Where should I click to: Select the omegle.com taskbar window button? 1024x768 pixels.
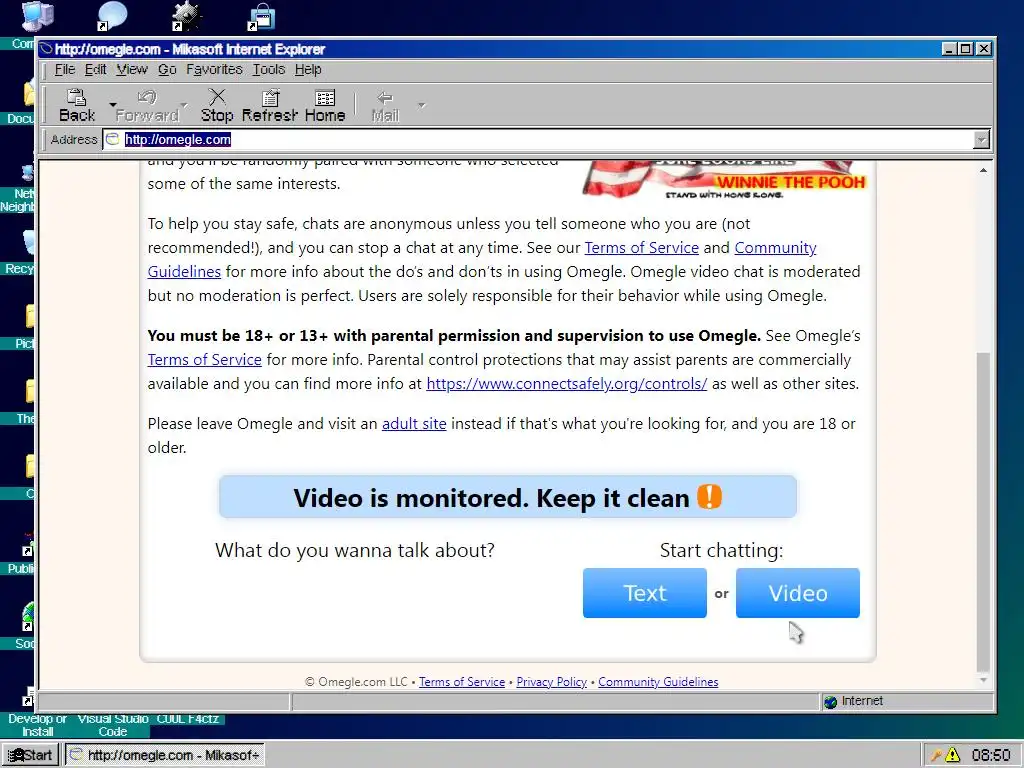click(x=165, y=755)
